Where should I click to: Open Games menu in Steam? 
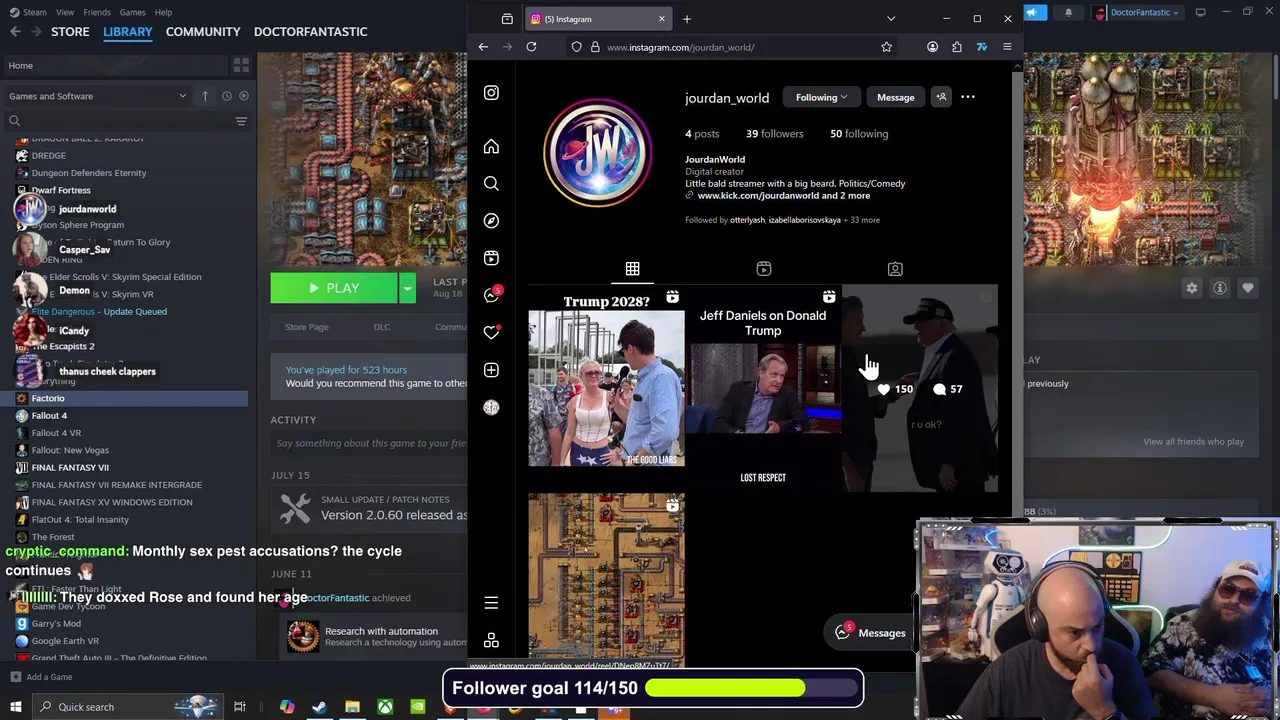click(132, 12)
